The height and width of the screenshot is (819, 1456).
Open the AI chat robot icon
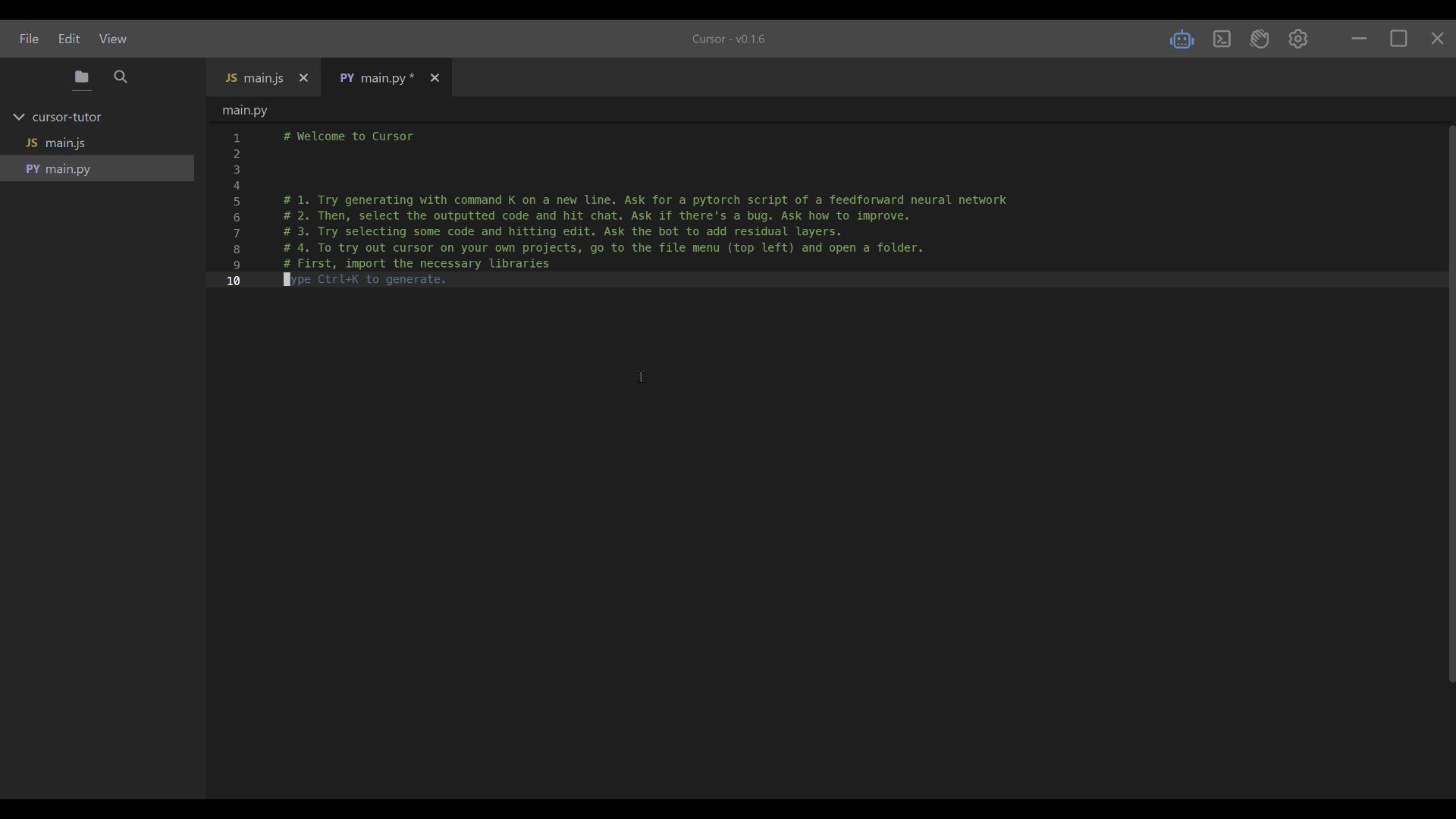[1182, 39]
